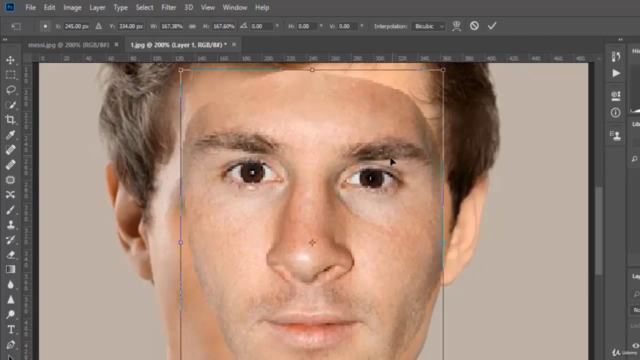Select the Content-Aware Move crossed-arrows tool
The width and height of the screenshot is (640, 360).
(x=11, y=195)
